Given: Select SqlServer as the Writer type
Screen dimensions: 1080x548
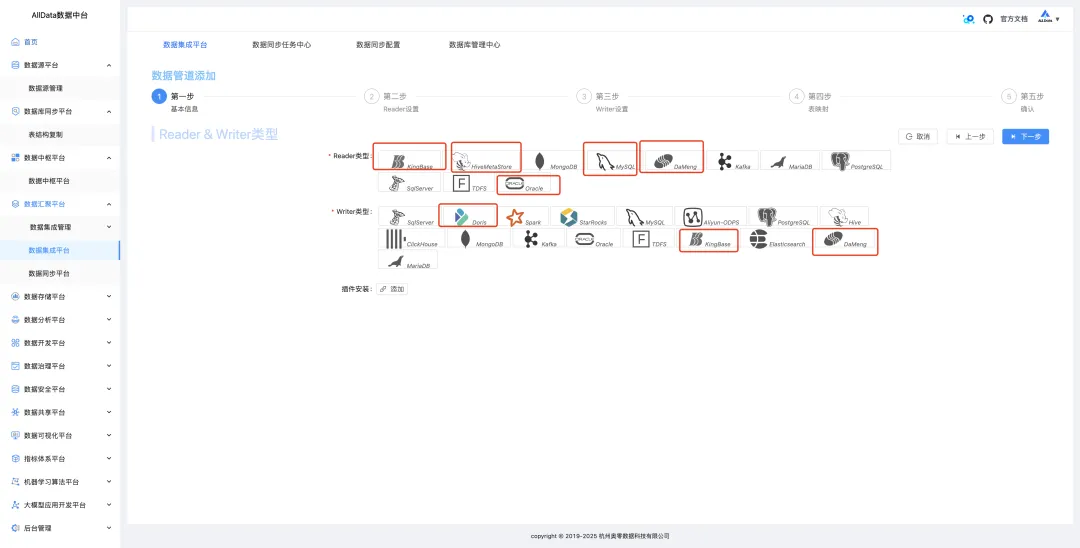Looking at the screenshot, I should [x=408, y=218].
